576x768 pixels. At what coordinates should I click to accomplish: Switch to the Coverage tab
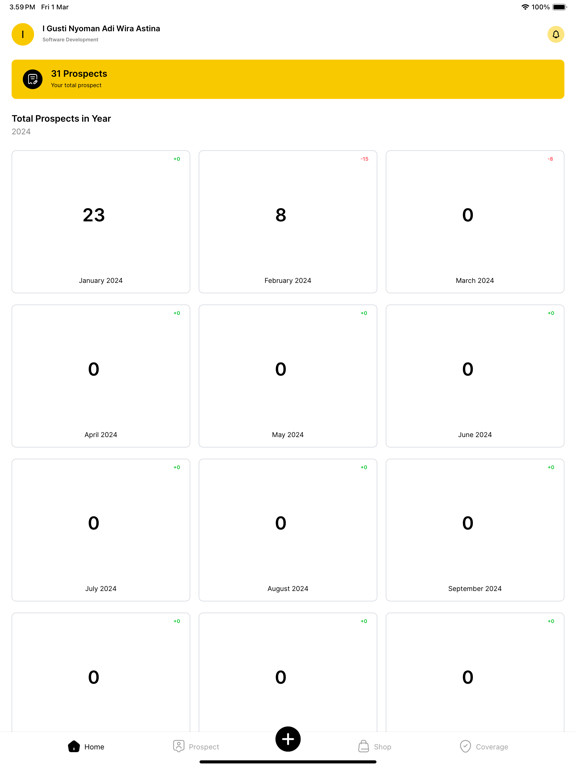point(484,746)
